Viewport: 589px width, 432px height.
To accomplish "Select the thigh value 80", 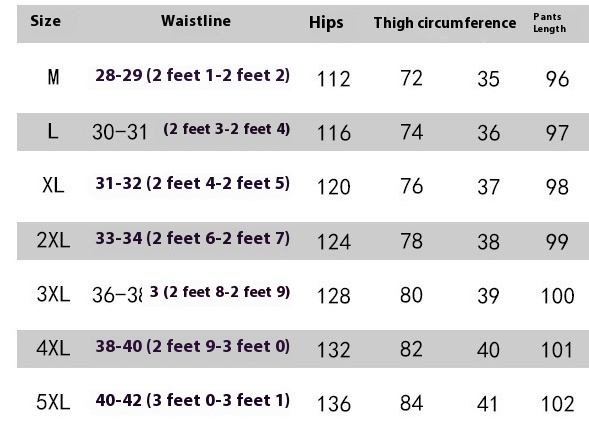I will tap(411, 295).
